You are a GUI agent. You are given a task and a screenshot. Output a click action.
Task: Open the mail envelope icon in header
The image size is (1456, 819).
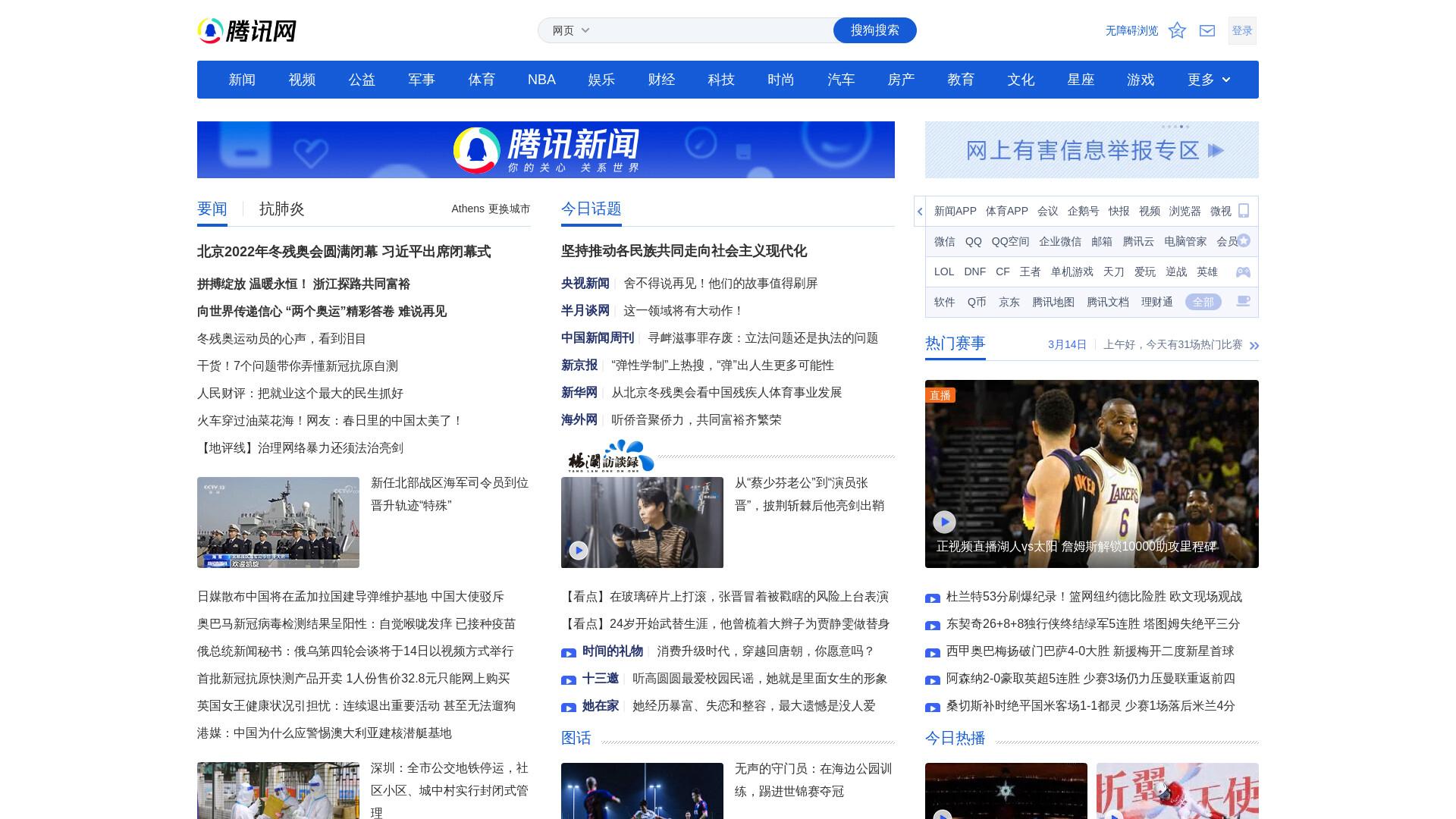1207,30
